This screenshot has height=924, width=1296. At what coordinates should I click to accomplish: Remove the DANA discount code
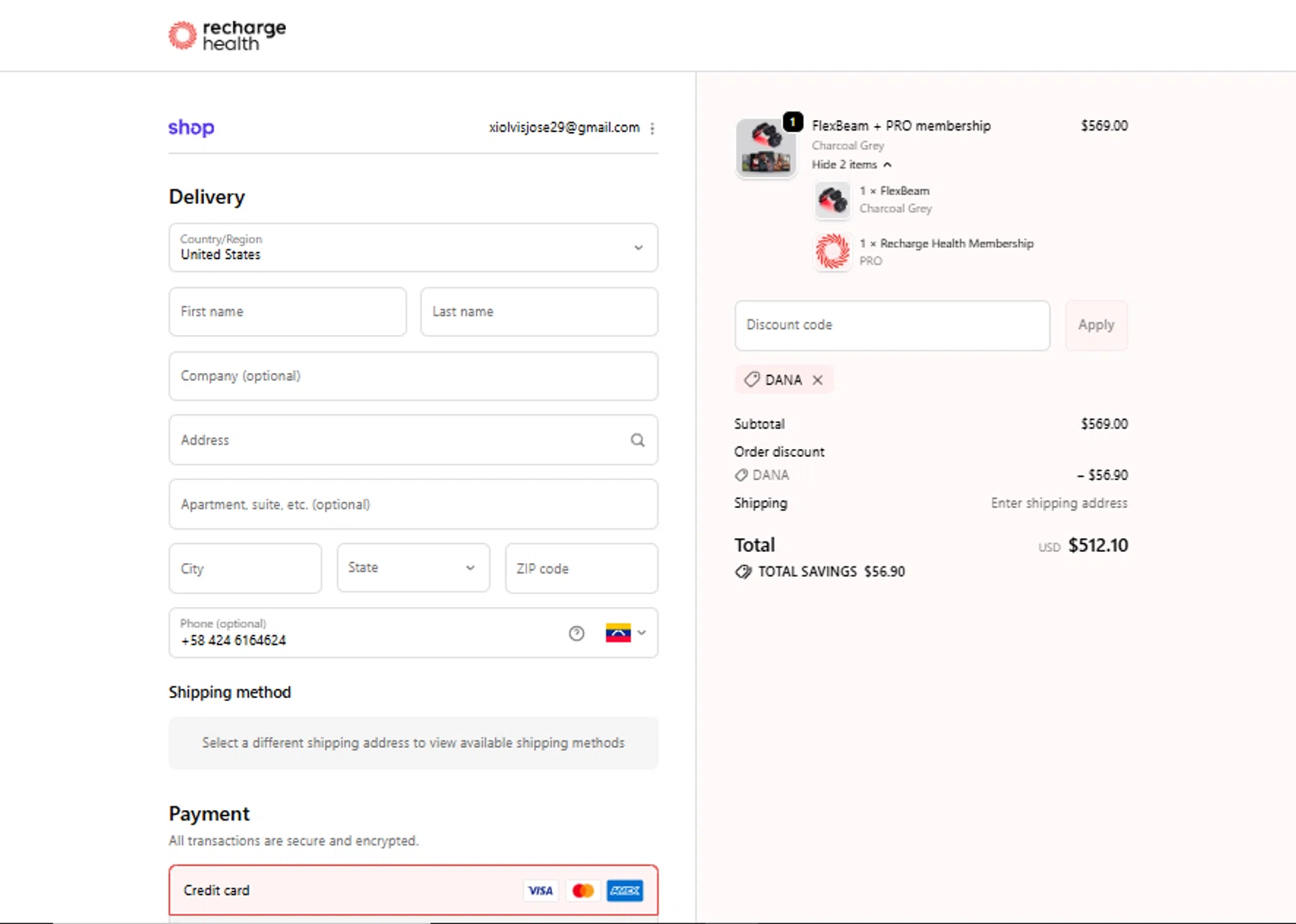tap(817, 380)
